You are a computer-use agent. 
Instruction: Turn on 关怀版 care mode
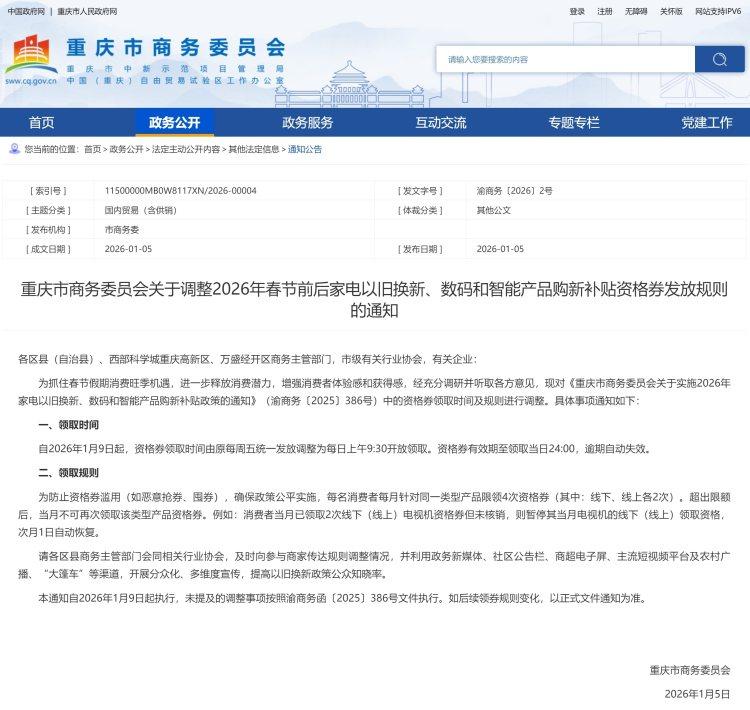pyautogui.click(x=671, y=11)
